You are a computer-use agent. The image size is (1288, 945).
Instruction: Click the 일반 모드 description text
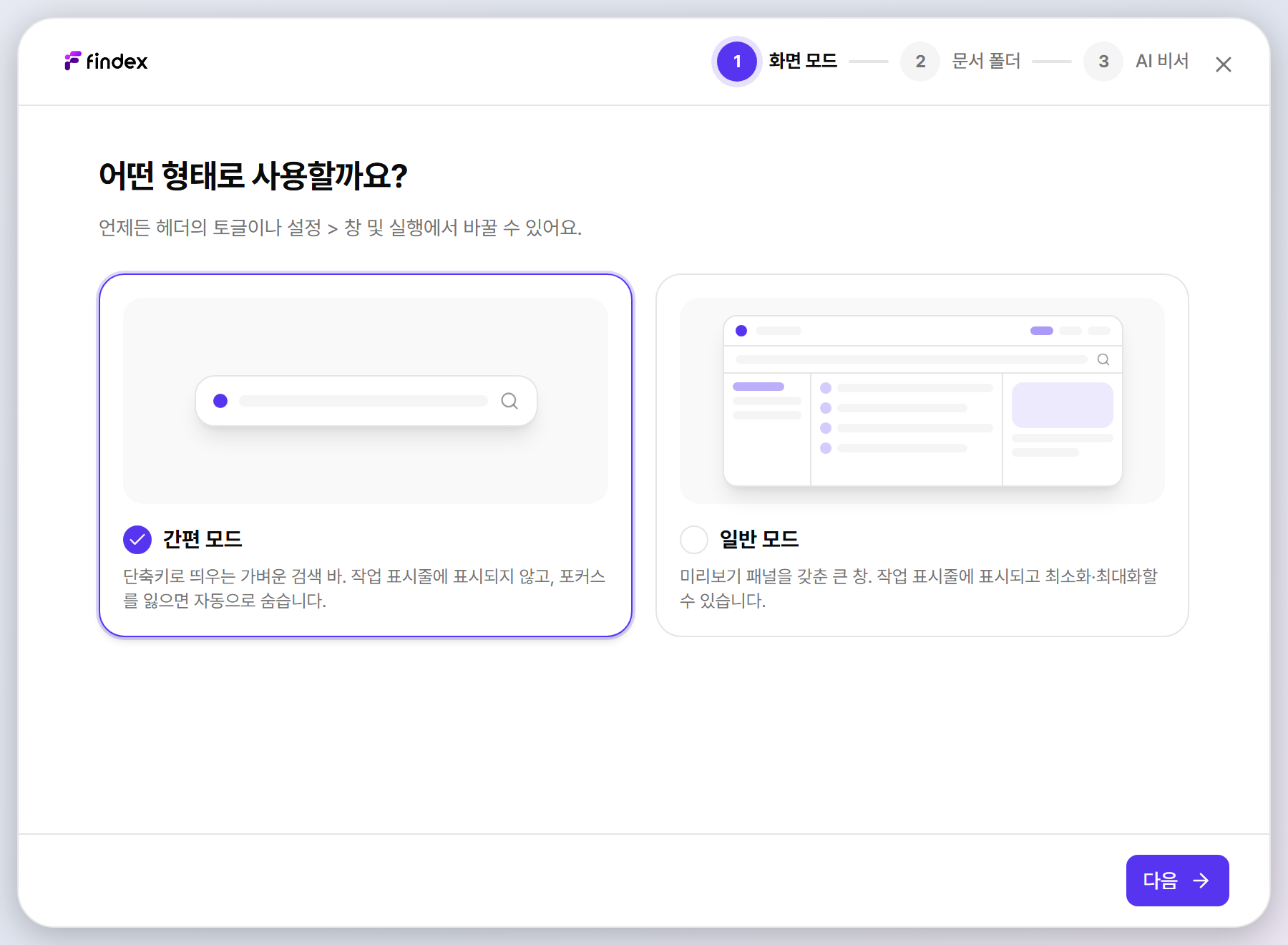click(x=919, y=588)
